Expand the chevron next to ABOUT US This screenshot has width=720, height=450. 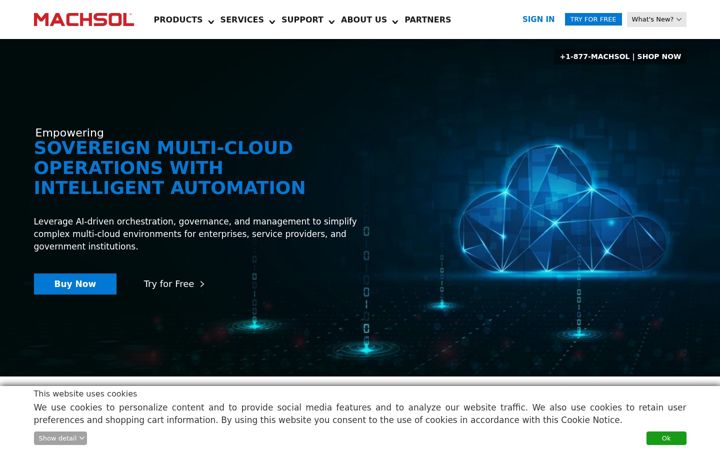click(x=395, y=21)
